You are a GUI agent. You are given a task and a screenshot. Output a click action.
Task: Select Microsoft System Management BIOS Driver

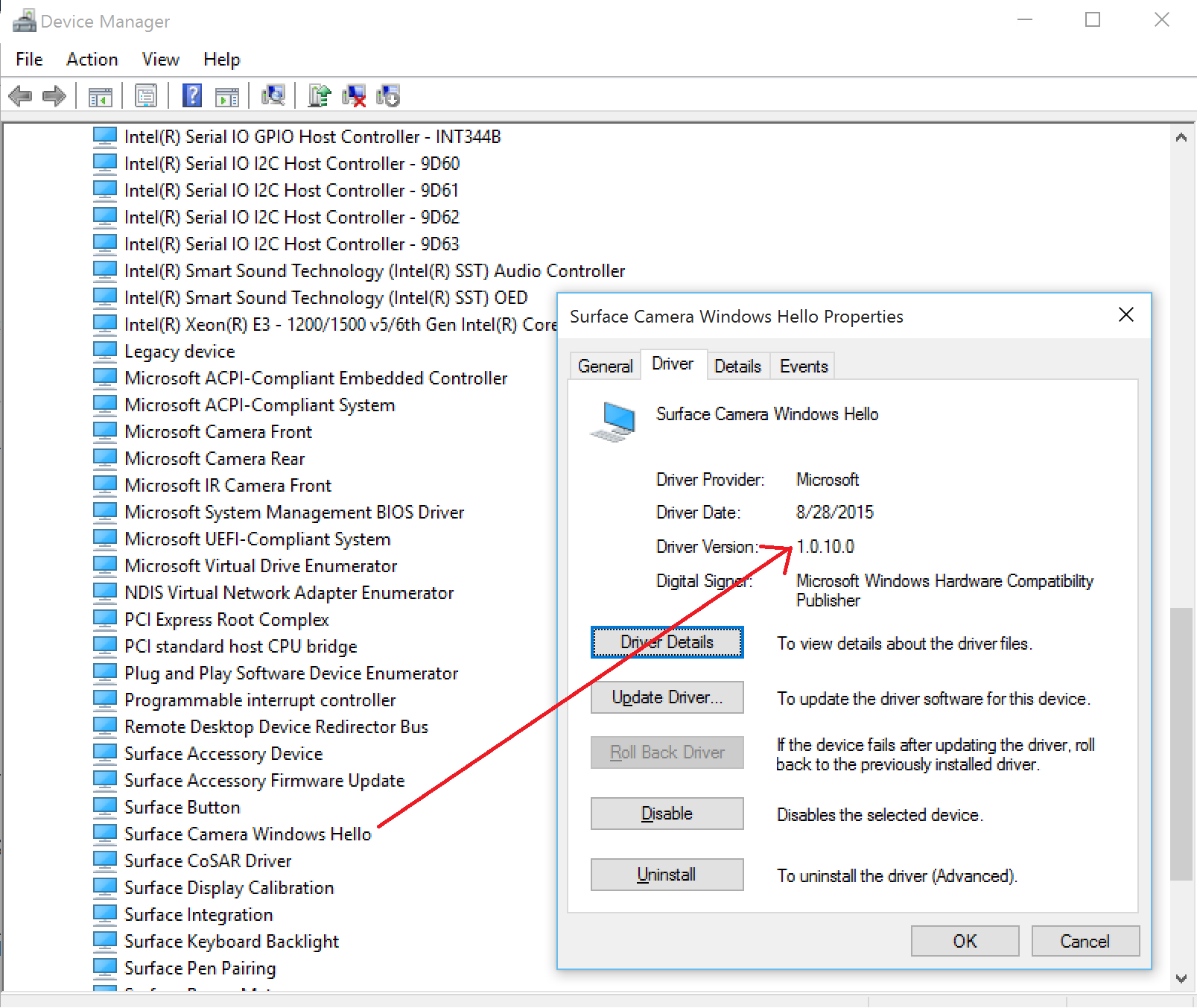click(294, 512)
